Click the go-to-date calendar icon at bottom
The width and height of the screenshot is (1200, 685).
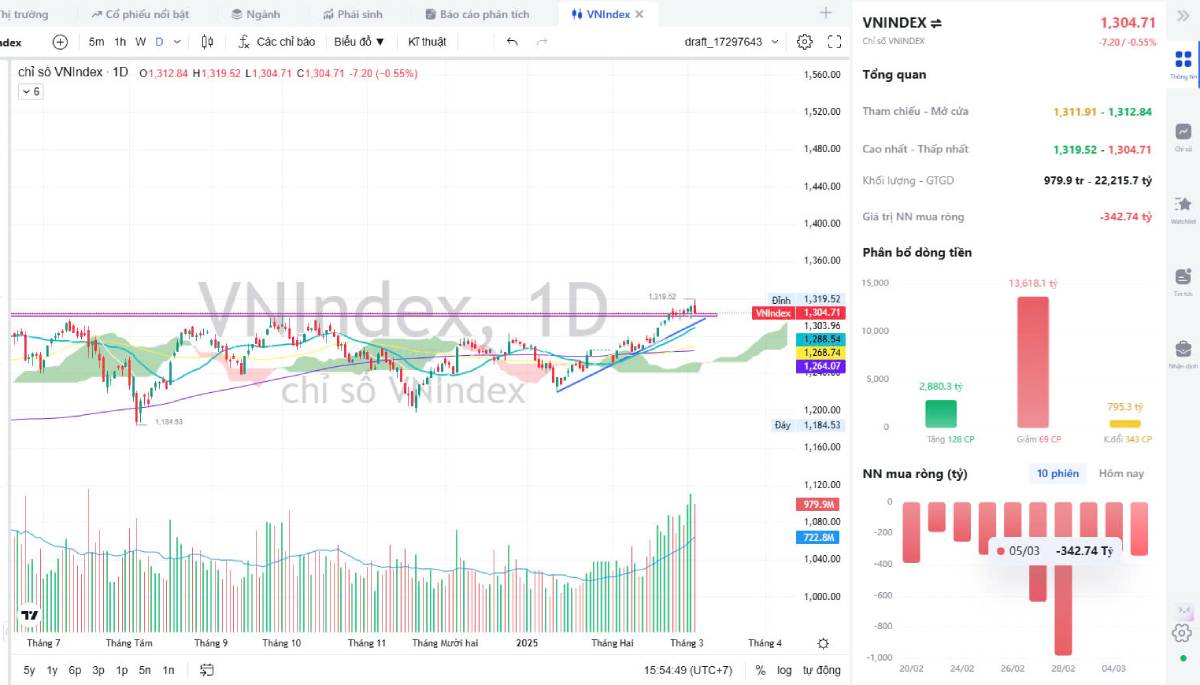tap(207, 670)
